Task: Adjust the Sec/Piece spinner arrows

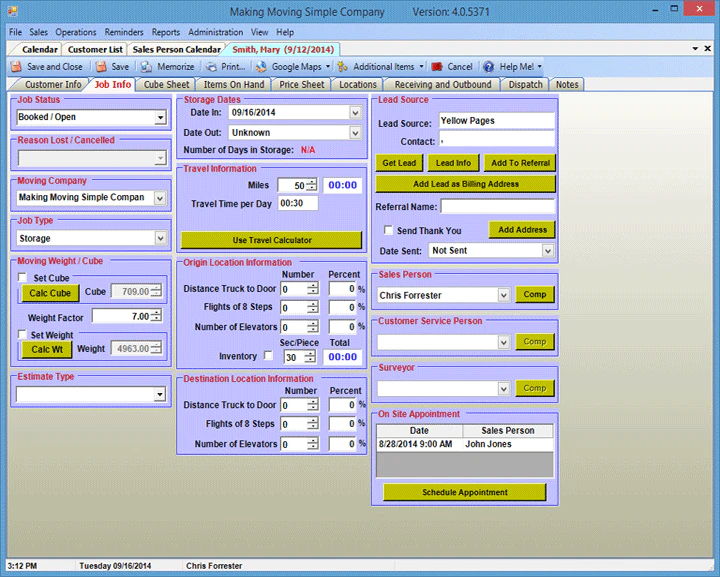Action: (310, 357)
